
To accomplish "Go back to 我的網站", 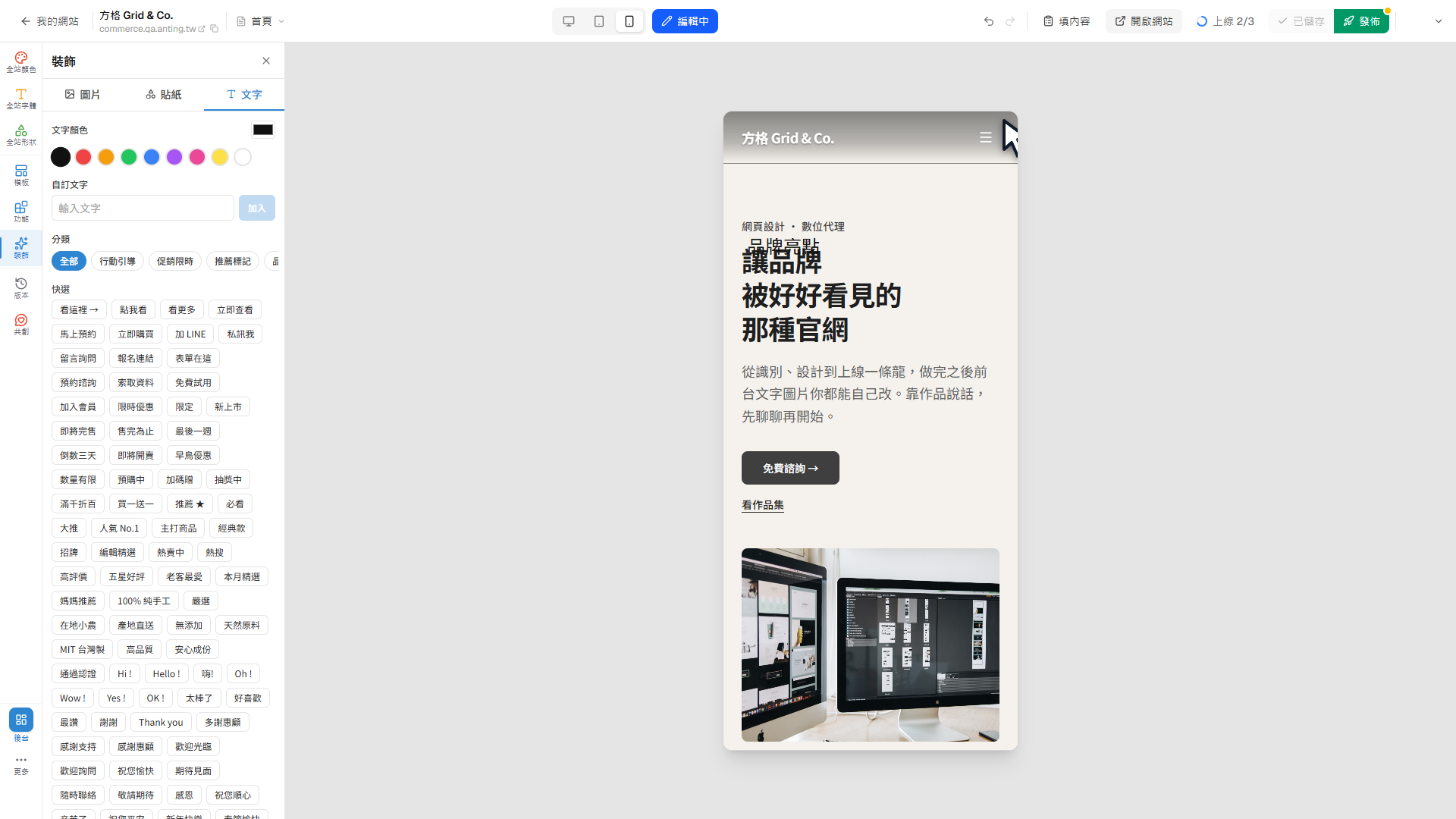I will 50,21.
